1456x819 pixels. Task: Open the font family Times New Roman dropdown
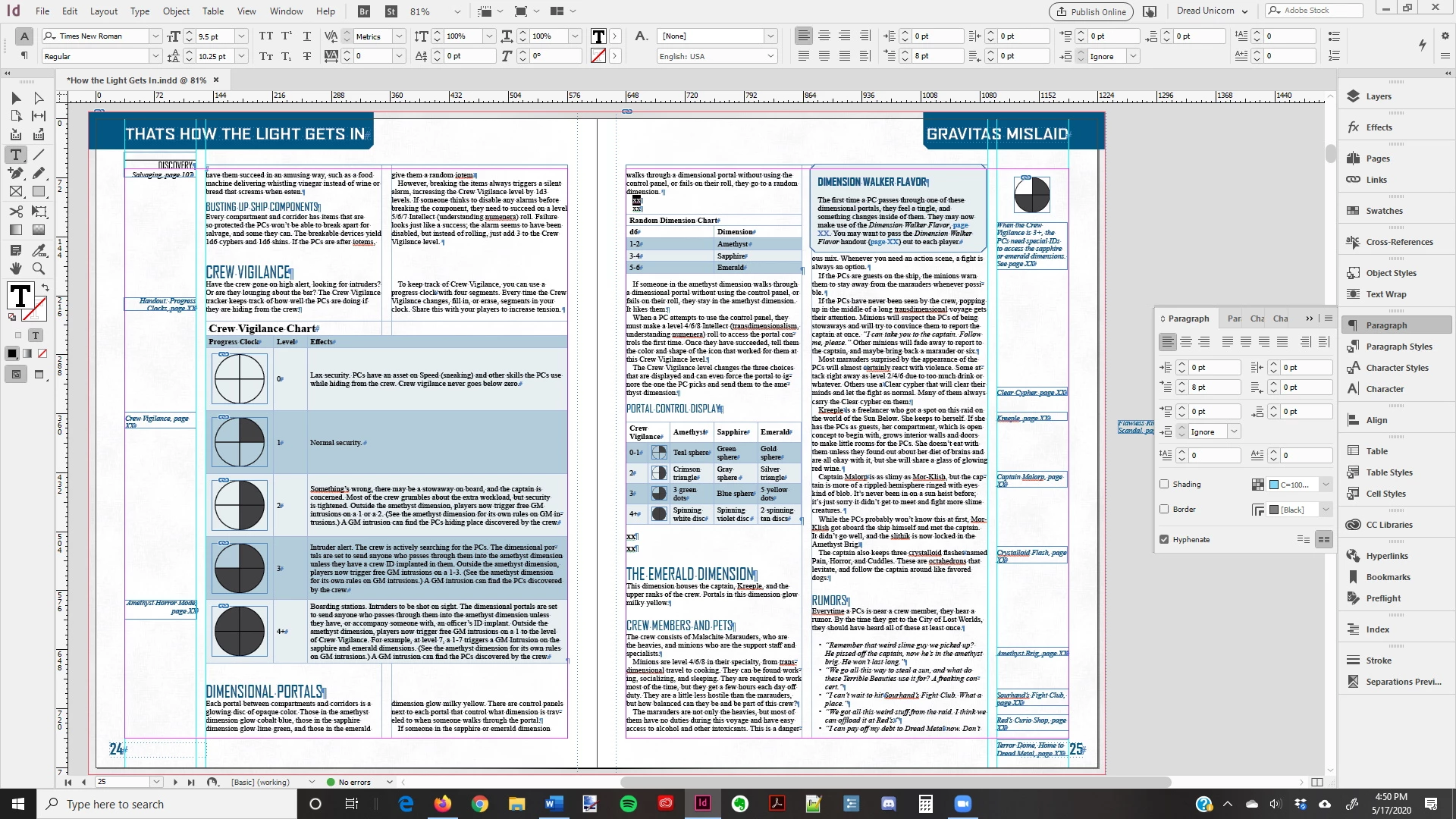[155, 36]
